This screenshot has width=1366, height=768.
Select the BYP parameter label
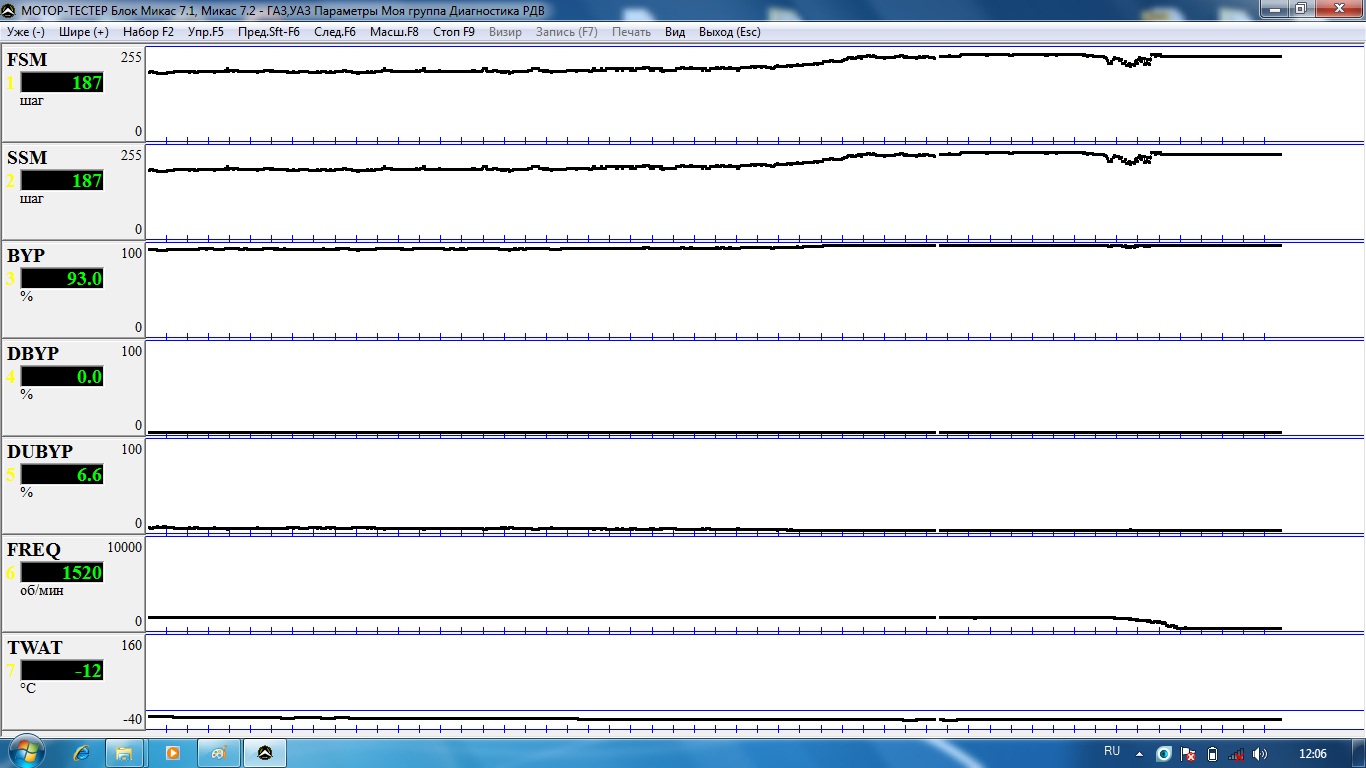26,256
